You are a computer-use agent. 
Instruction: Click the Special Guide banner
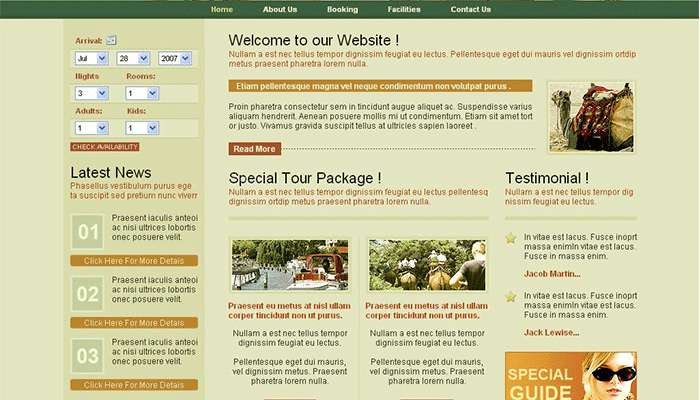pos(570,377)
